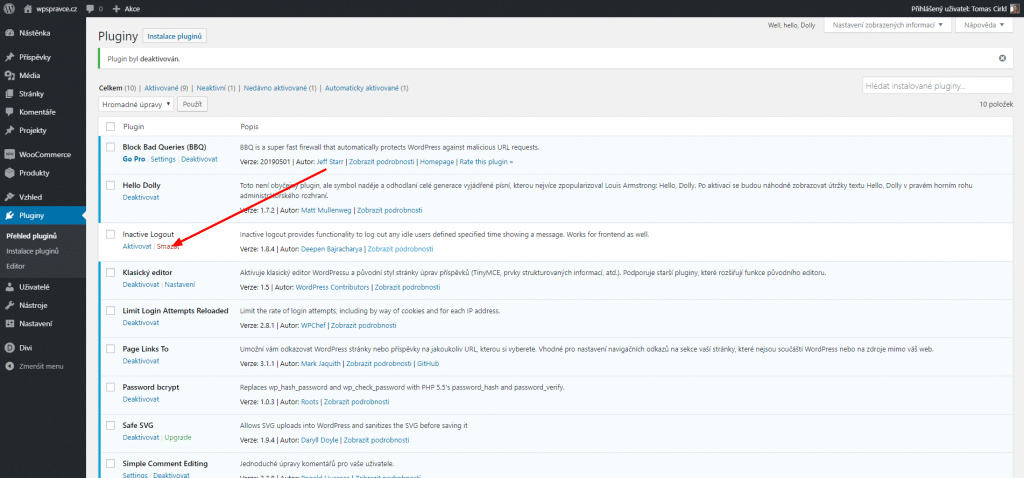Viewport: 1024px width, 478px height.
Task: Show details for Inactive Logout plugin
Action: click(400, 249)
